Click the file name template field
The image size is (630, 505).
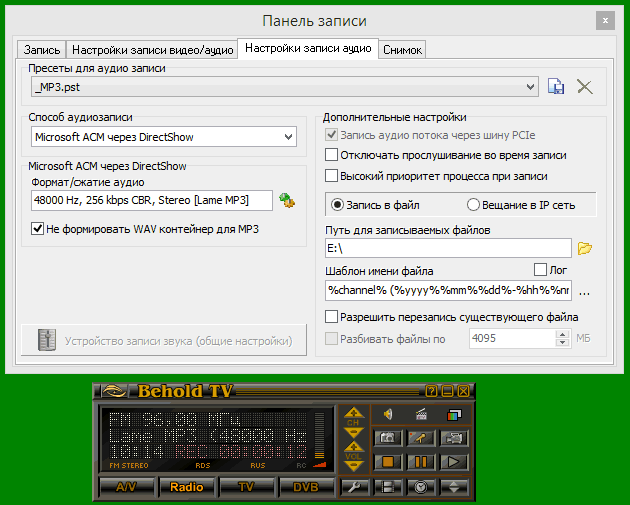(448, 290)
